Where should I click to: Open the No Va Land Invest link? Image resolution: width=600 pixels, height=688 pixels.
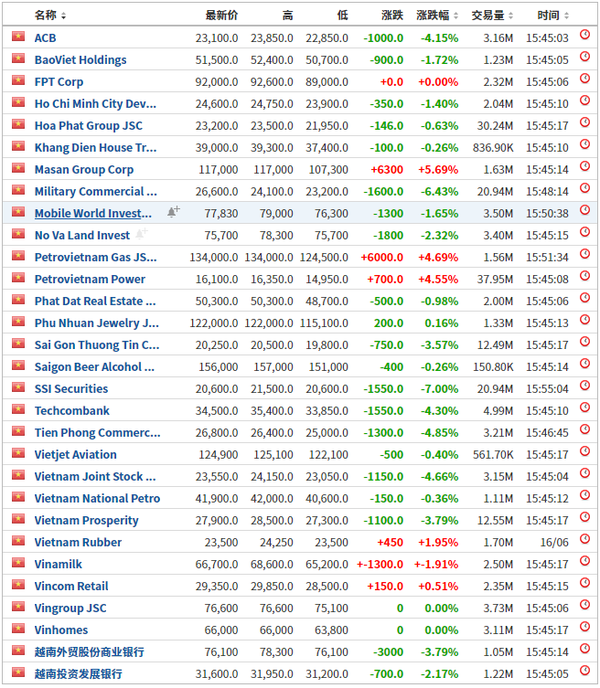82,235
